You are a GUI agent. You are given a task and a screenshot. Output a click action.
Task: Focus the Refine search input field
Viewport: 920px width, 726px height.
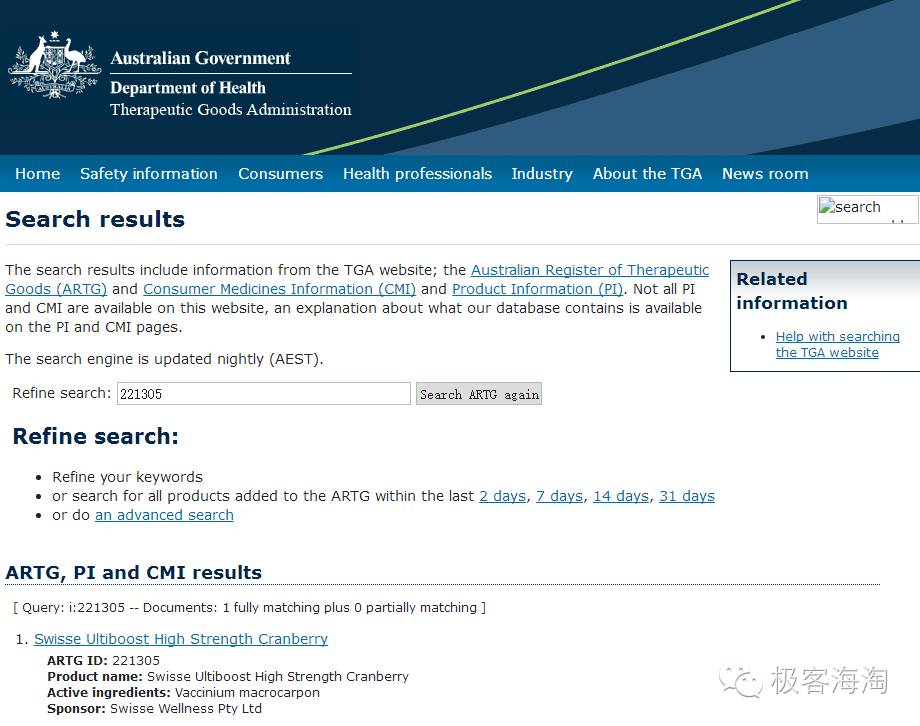263,394
